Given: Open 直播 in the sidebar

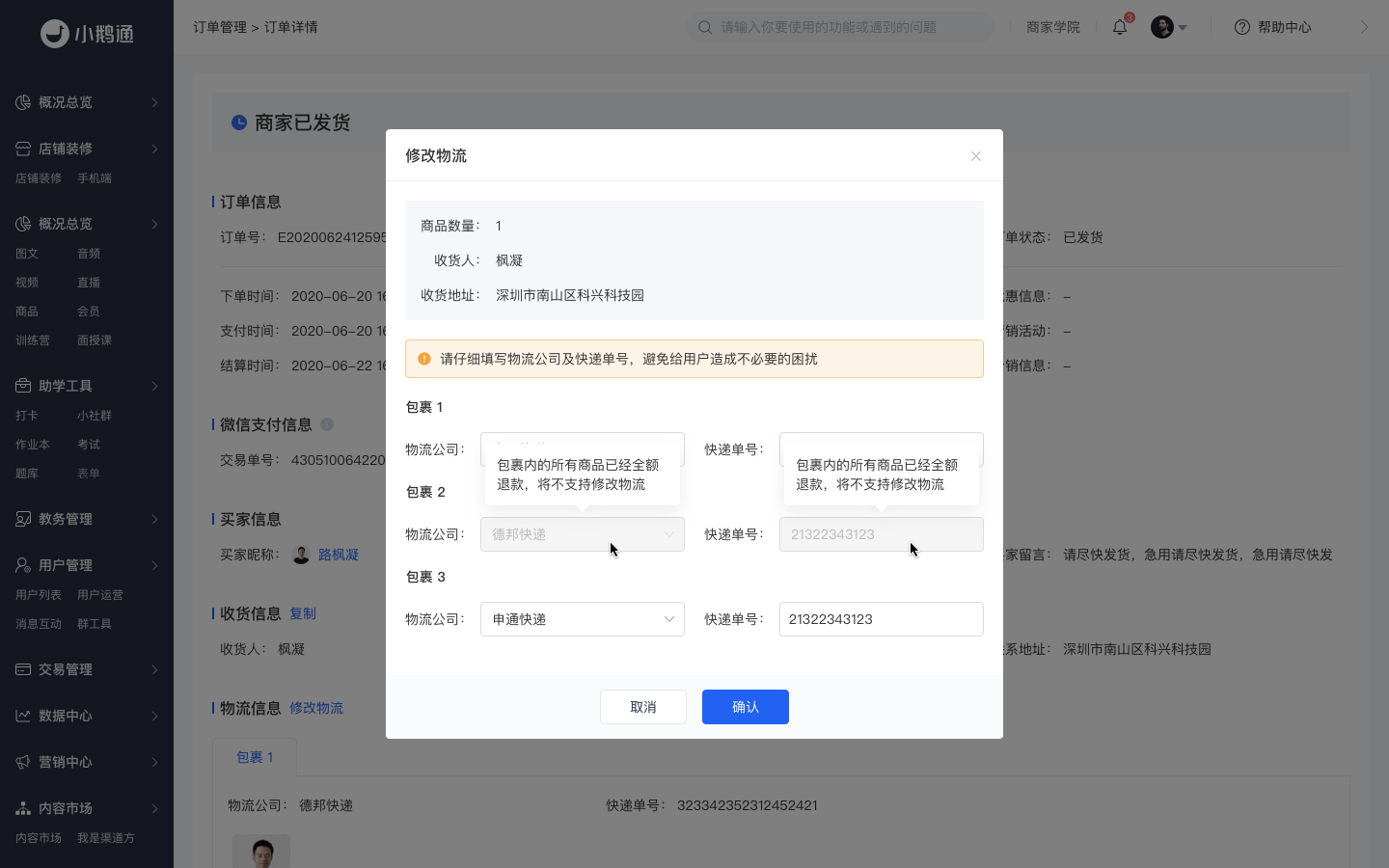Looking at the screenshot, I should pos(89,283).
